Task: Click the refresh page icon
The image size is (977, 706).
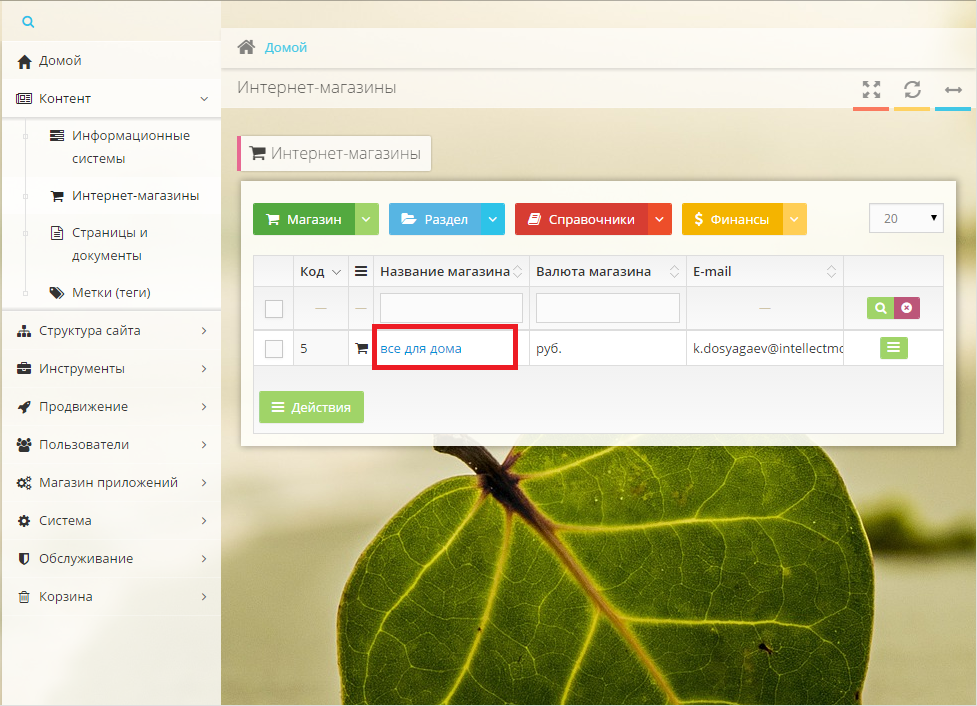Action: click(x=912, y=89)
